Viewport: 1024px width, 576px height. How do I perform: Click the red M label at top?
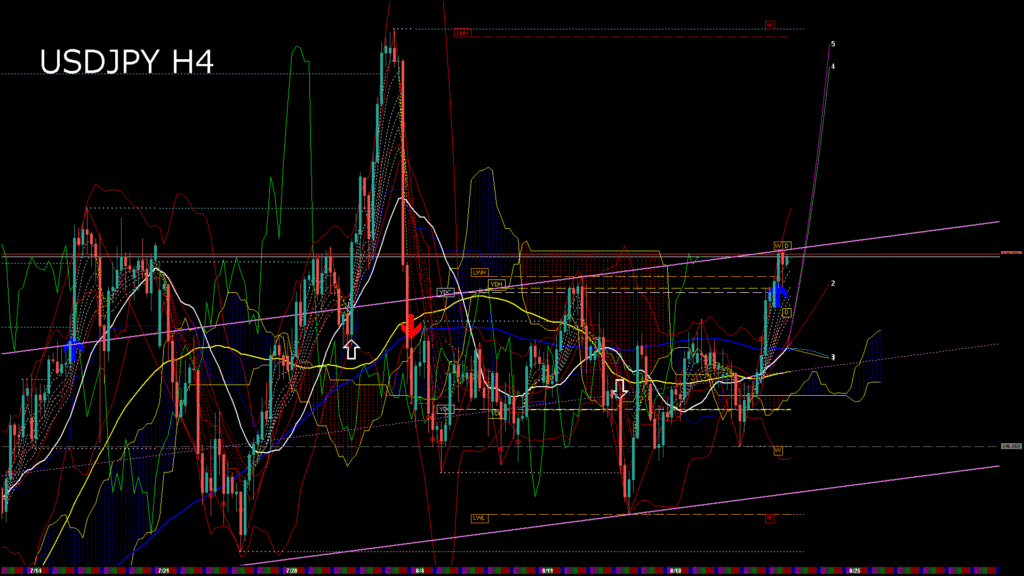[x=770, y=24]
